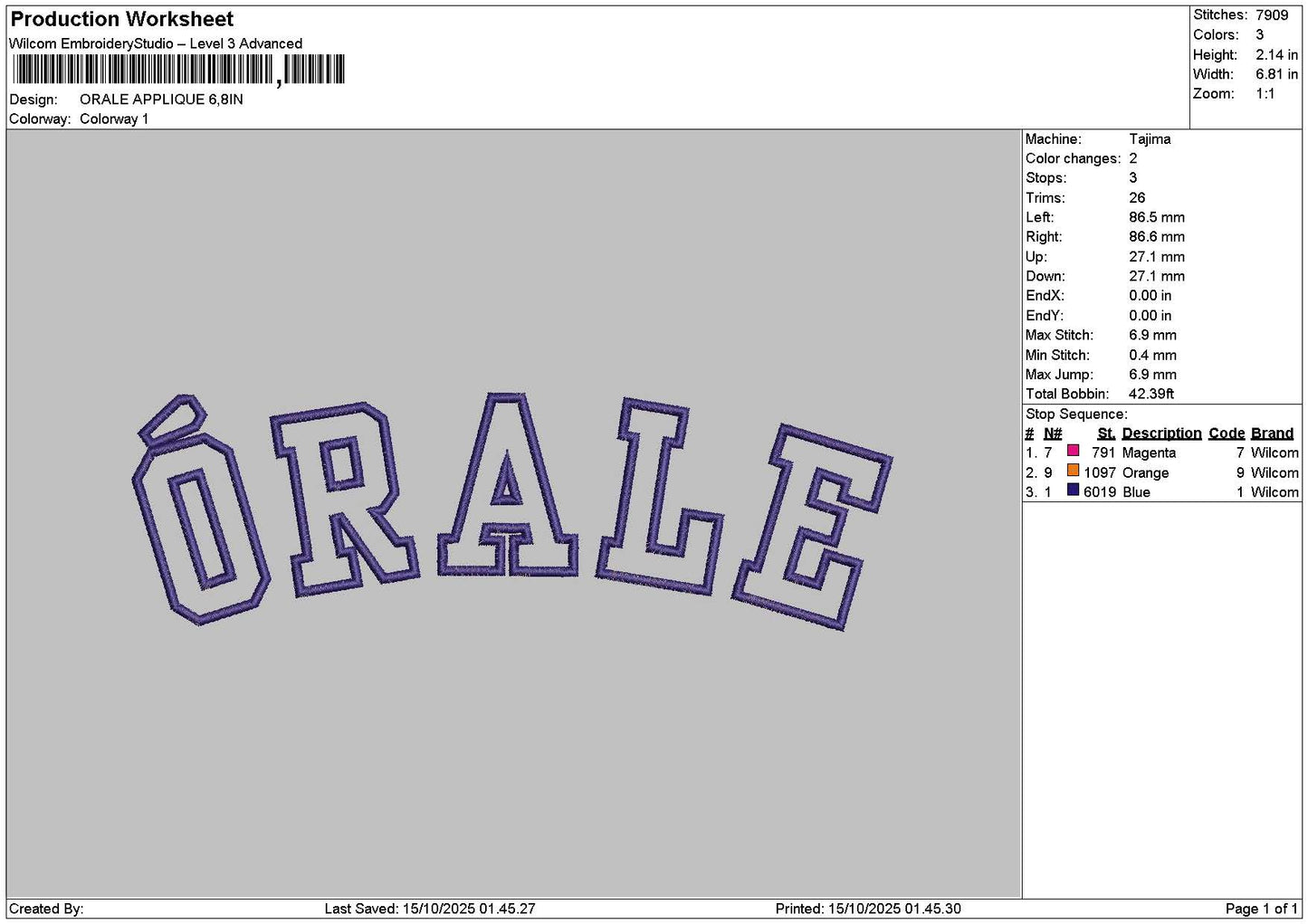Click thread code 791 in stop sequence
The height and width of the screenshot is (924, 1308).
click(1103, 453)
